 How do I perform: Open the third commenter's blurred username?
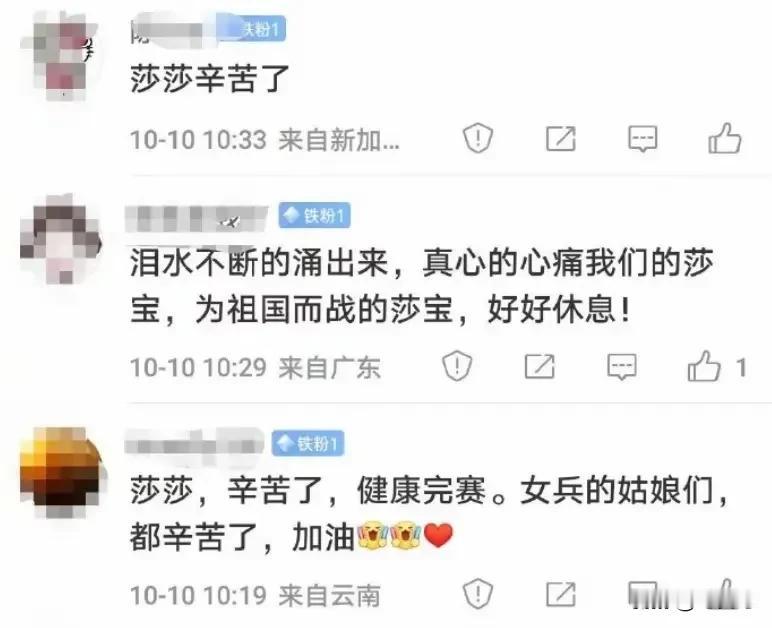(x=193, y=443)
